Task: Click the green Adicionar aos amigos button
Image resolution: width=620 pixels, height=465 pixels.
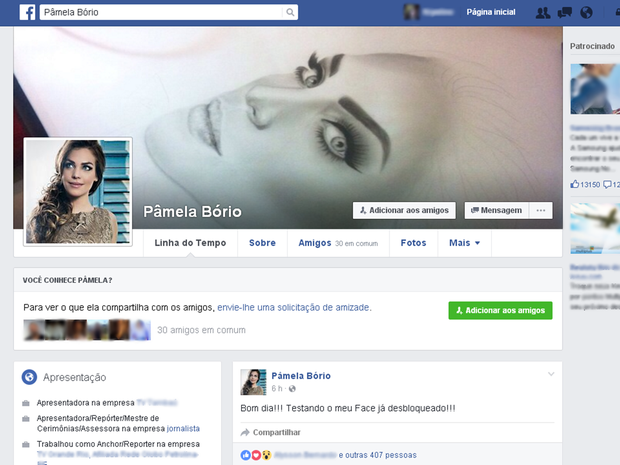Action: coord(500,311)
